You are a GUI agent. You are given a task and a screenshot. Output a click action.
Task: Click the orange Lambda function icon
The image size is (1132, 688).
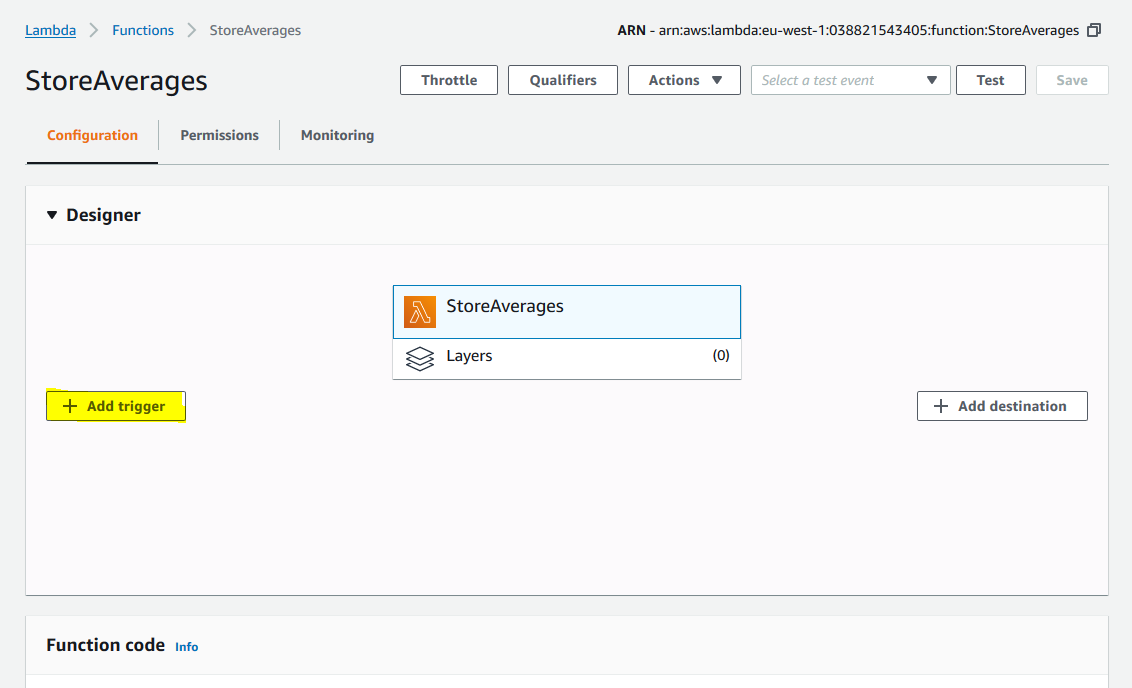pyautogui.click(x=419, y=312)
